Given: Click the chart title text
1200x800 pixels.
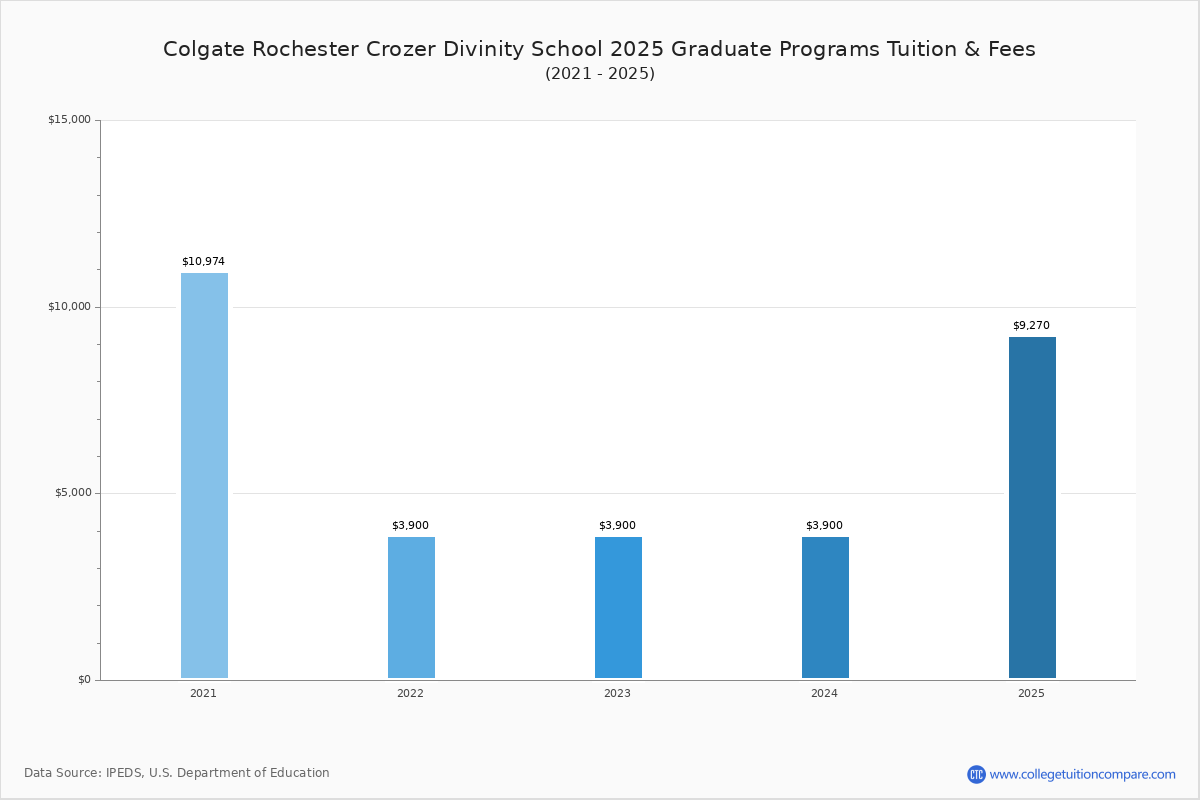Looking at the screenshot, I should pos(599,49).
